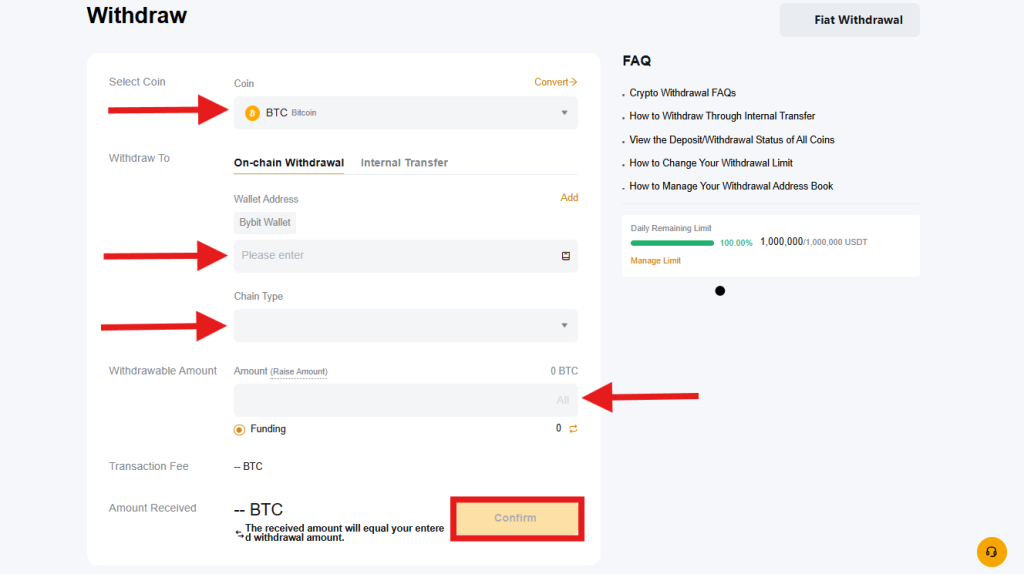Image resolution: width=1024 pixels, height=574 pixels.
Task: Click the 1,000,000/1,000,000 USDT limit text
Action: 814,242
